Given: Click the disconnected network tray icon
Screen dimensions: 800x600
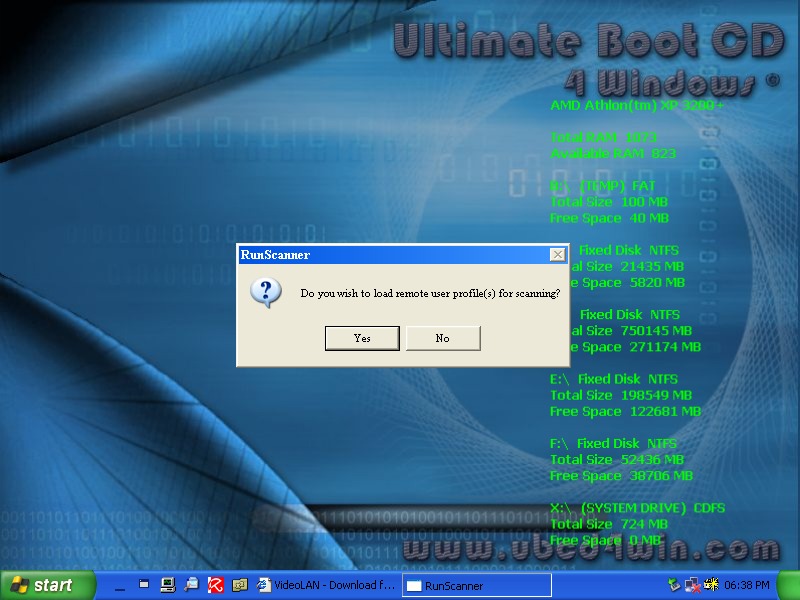Looking at the screenshot, I should pos(694,585).
